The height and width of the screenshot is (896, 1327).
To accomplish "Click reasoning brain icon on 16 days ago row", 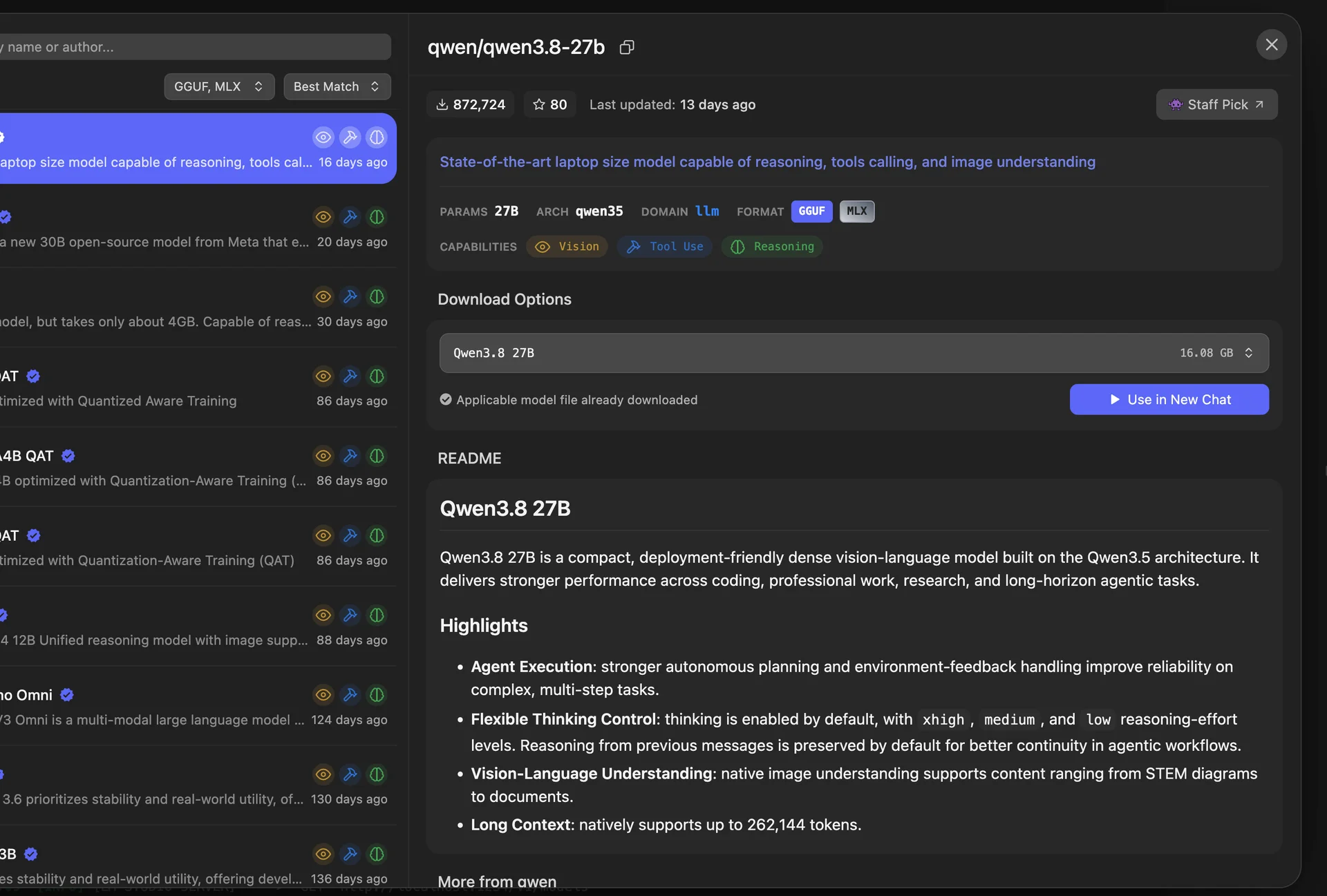I will 377,137.
